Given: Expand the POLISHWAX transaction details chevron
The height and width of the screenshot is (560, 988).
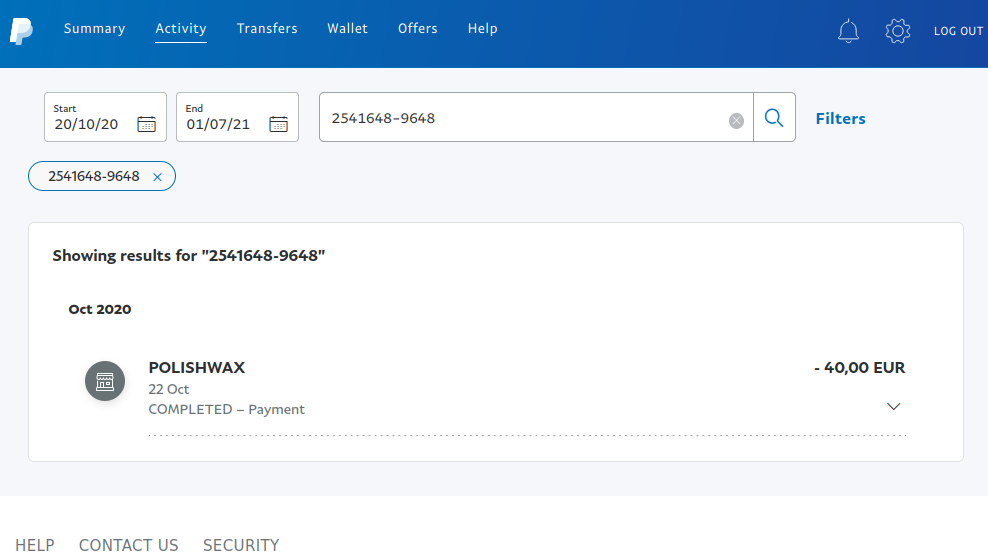Looking at the screenshot, I should point(893,406).
